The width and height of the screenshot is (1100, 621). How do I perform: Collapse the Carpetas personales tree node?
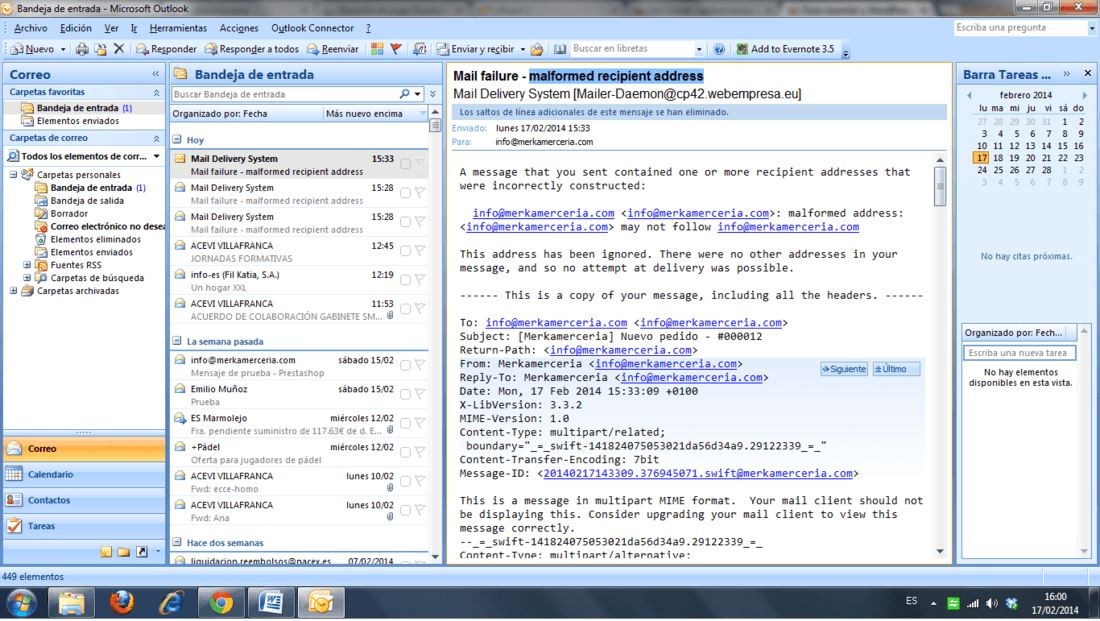(x=13, y=175)
